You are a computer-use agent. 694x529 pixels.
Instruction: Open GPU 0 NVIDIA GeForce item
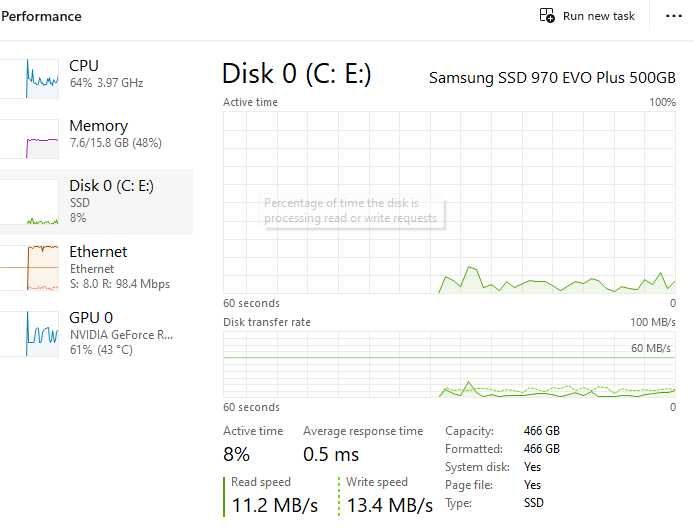[x=100, y=333]
